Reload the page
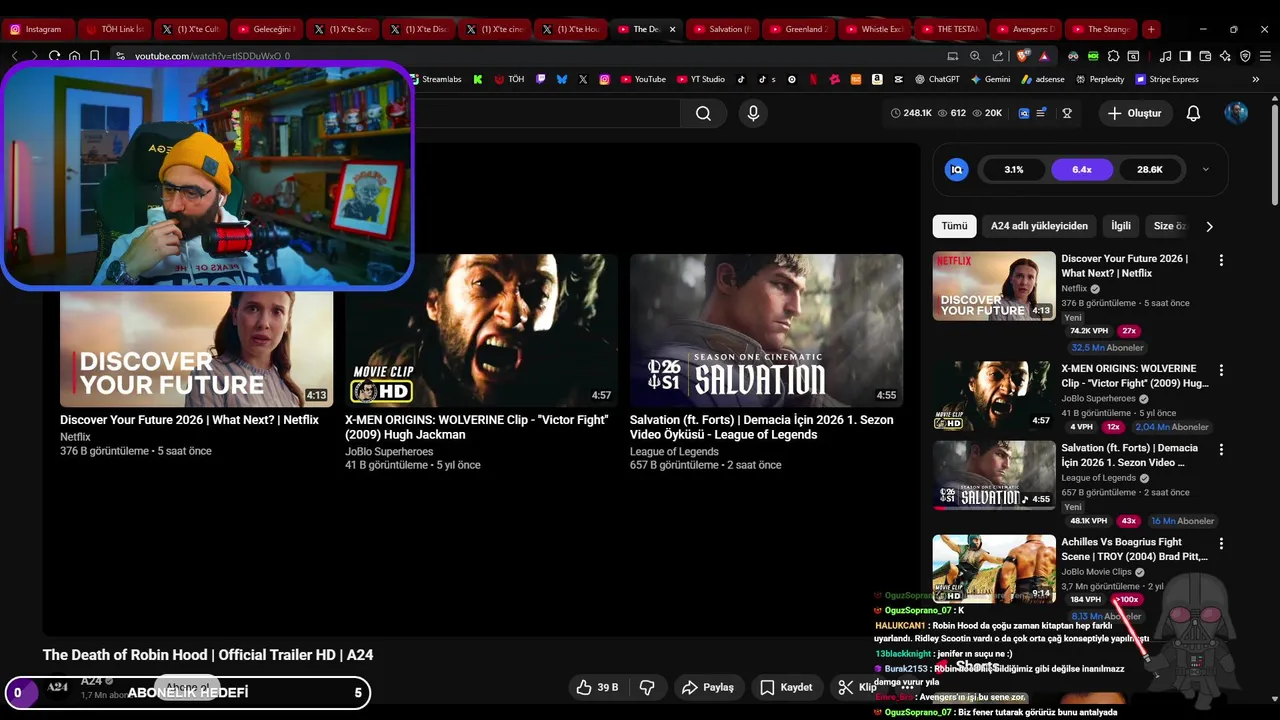 54,56
